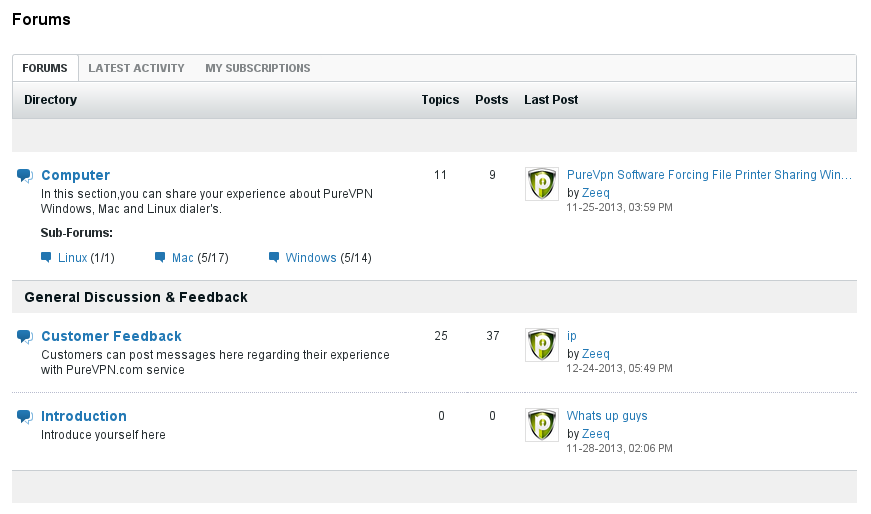Viewport: 871px width, 514px height.
Task: Click the General Discussion & Feedback heading
Action: point(136,297)
